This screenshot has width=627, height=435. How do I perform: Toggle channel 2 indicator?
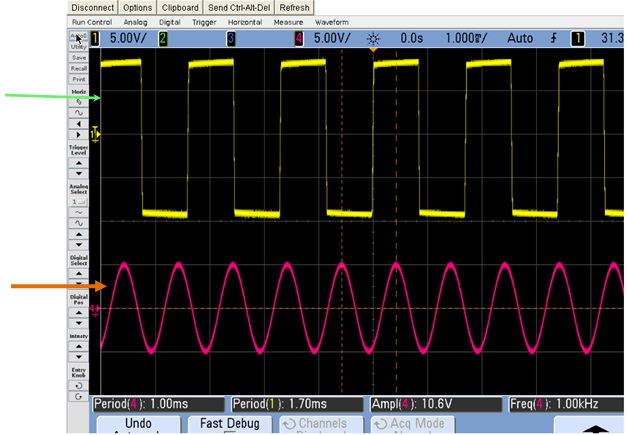[x=163, y=38]
